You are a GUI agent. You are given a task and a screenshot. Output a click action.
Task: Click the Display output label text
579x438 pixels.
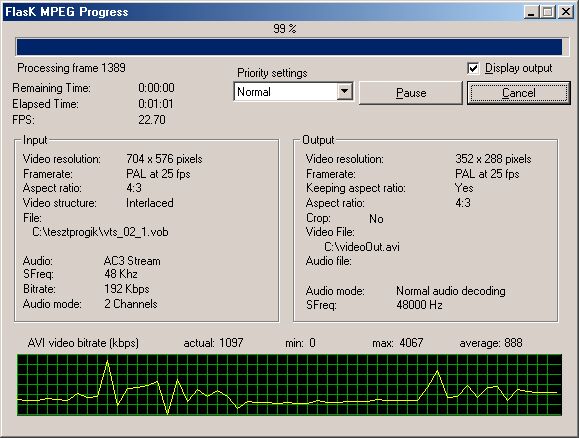pos(518,68)
